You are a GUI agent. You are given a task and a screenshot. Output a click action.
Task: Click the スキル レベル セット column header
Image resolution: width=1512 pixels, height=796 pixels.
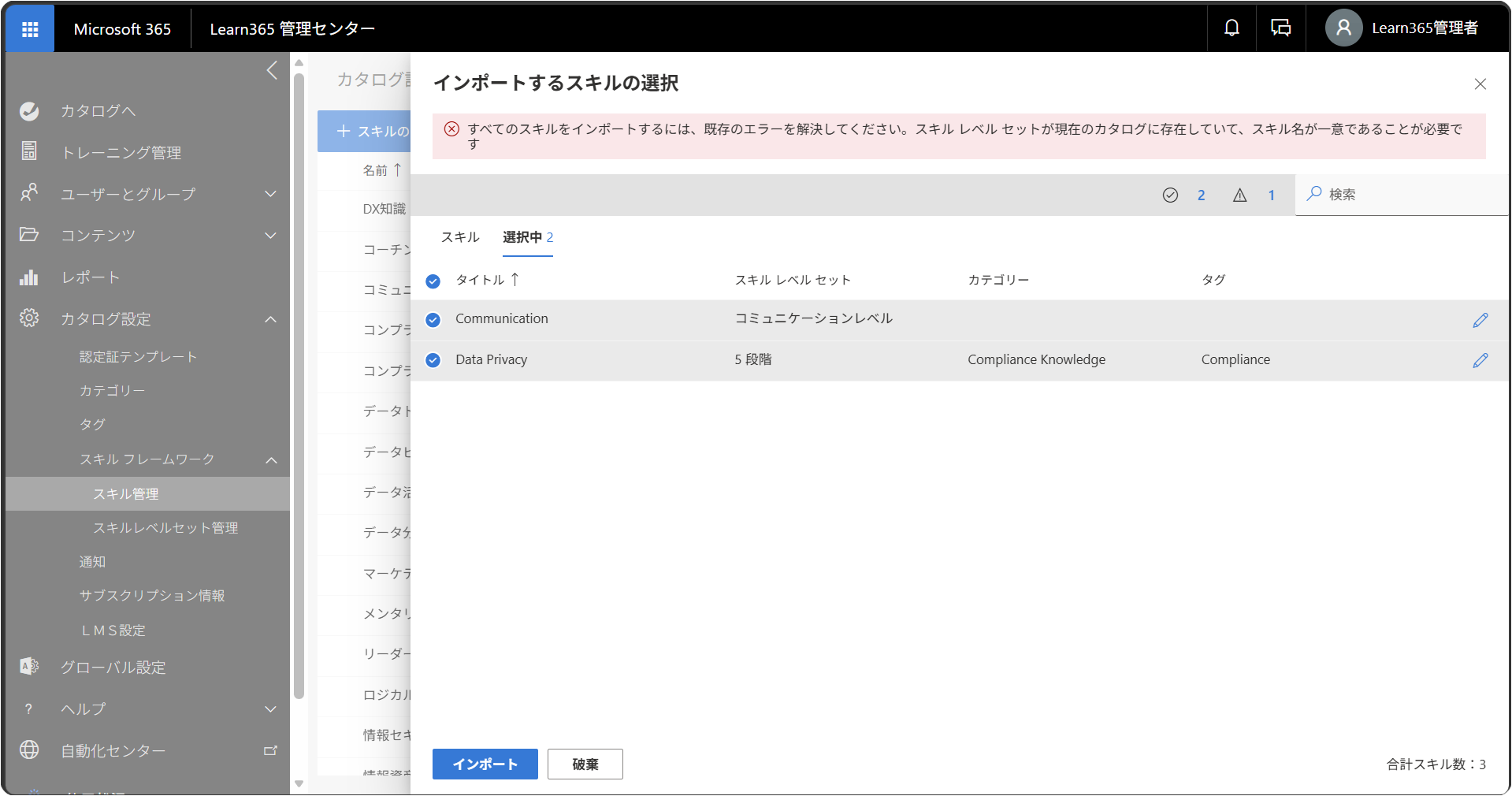[793, 280]
